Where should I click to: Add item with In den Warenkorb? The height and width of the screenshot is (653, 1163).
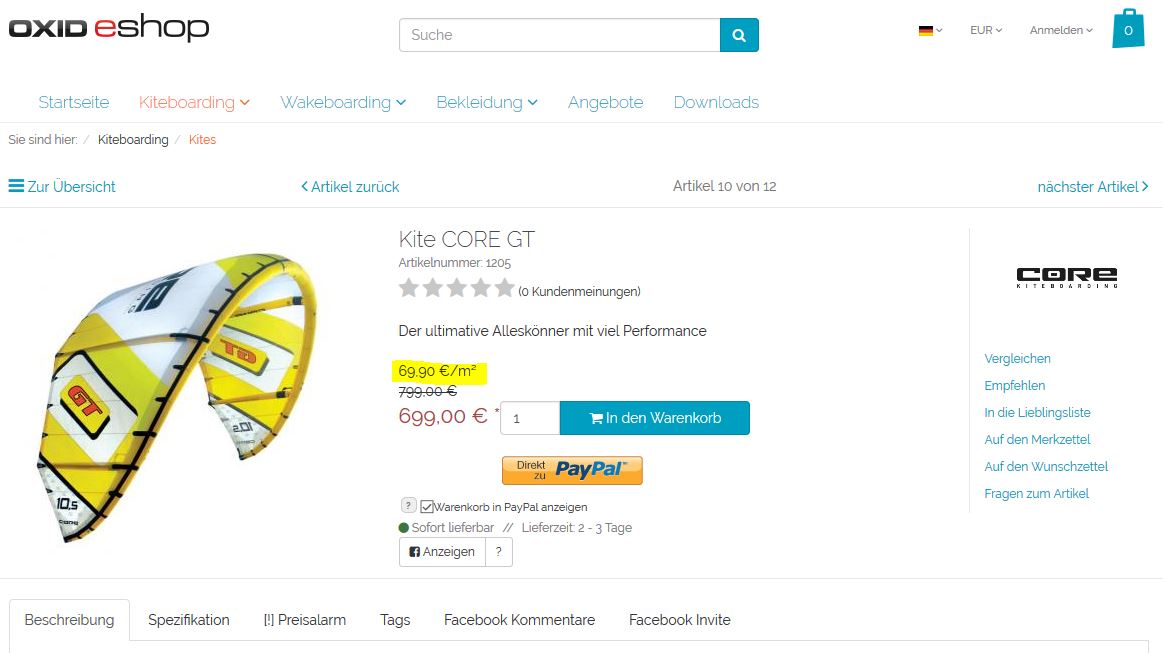point(654,418)
